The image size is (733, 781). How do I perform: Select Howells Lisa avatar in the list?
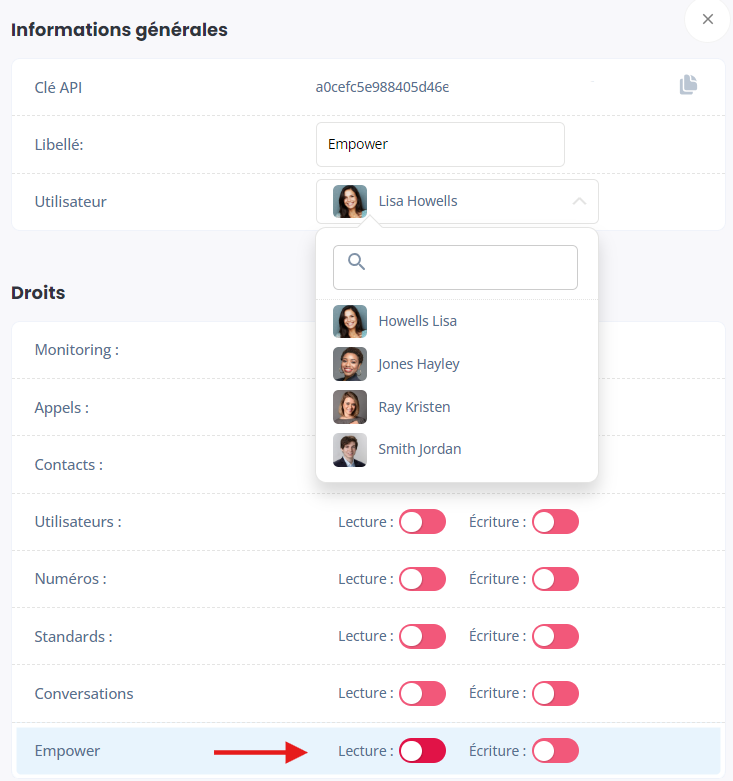[x=350, y=321]
